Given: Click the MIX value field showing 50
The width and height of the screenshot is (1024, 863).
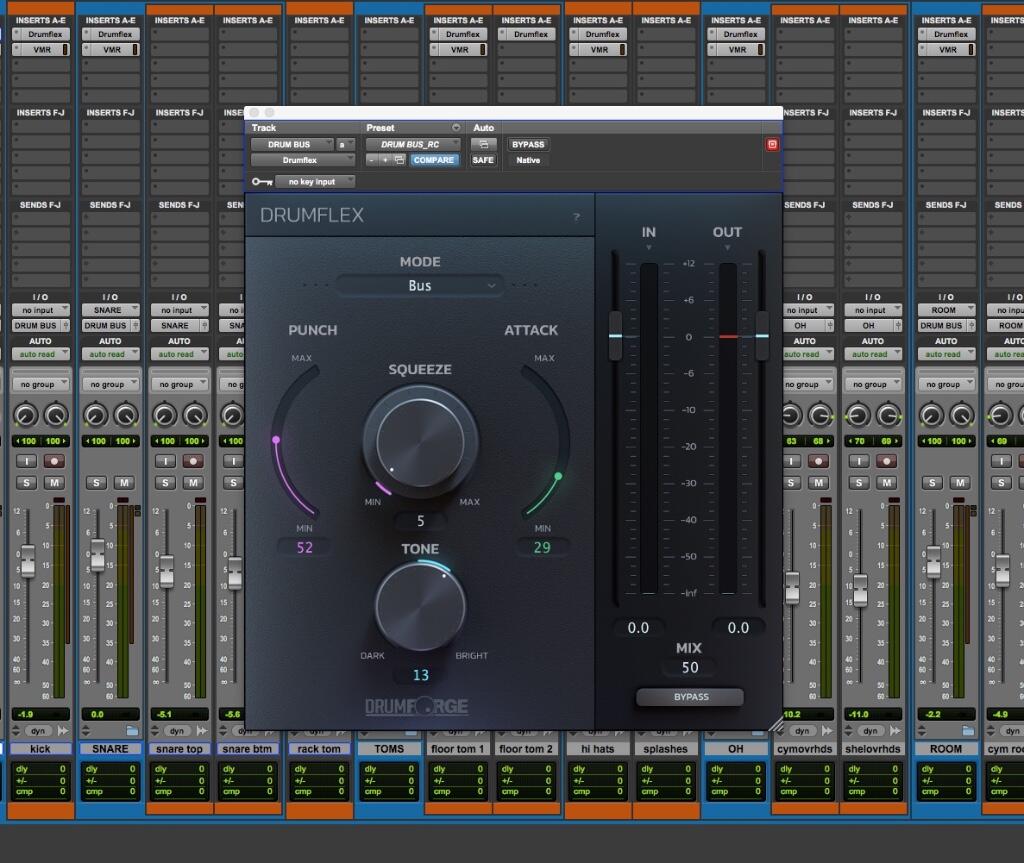Looking at the screenshot, I should click(x=690, y=668).
